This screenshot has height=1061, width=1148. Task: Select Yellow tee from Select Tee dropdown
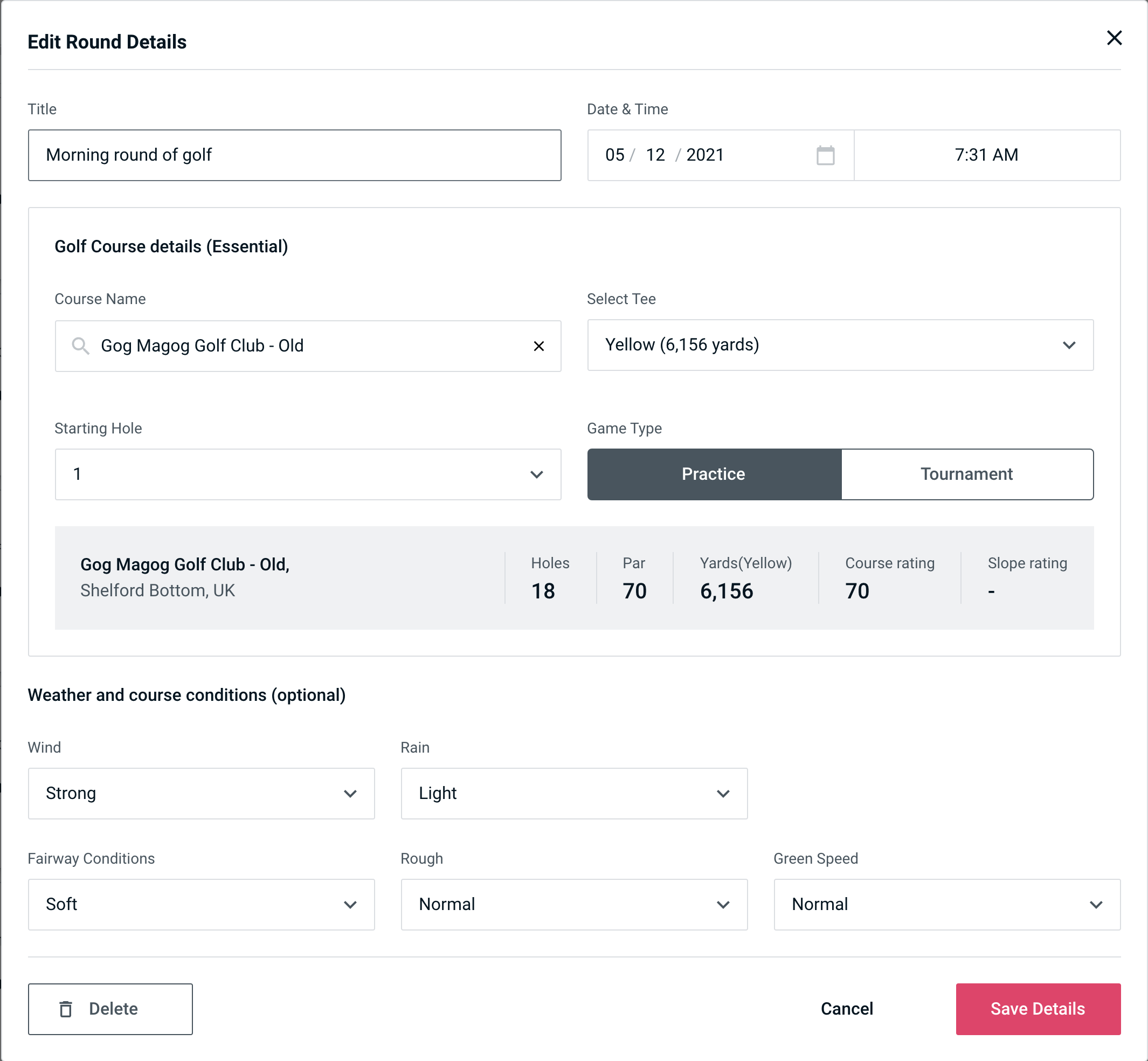[x=840, y=345]
